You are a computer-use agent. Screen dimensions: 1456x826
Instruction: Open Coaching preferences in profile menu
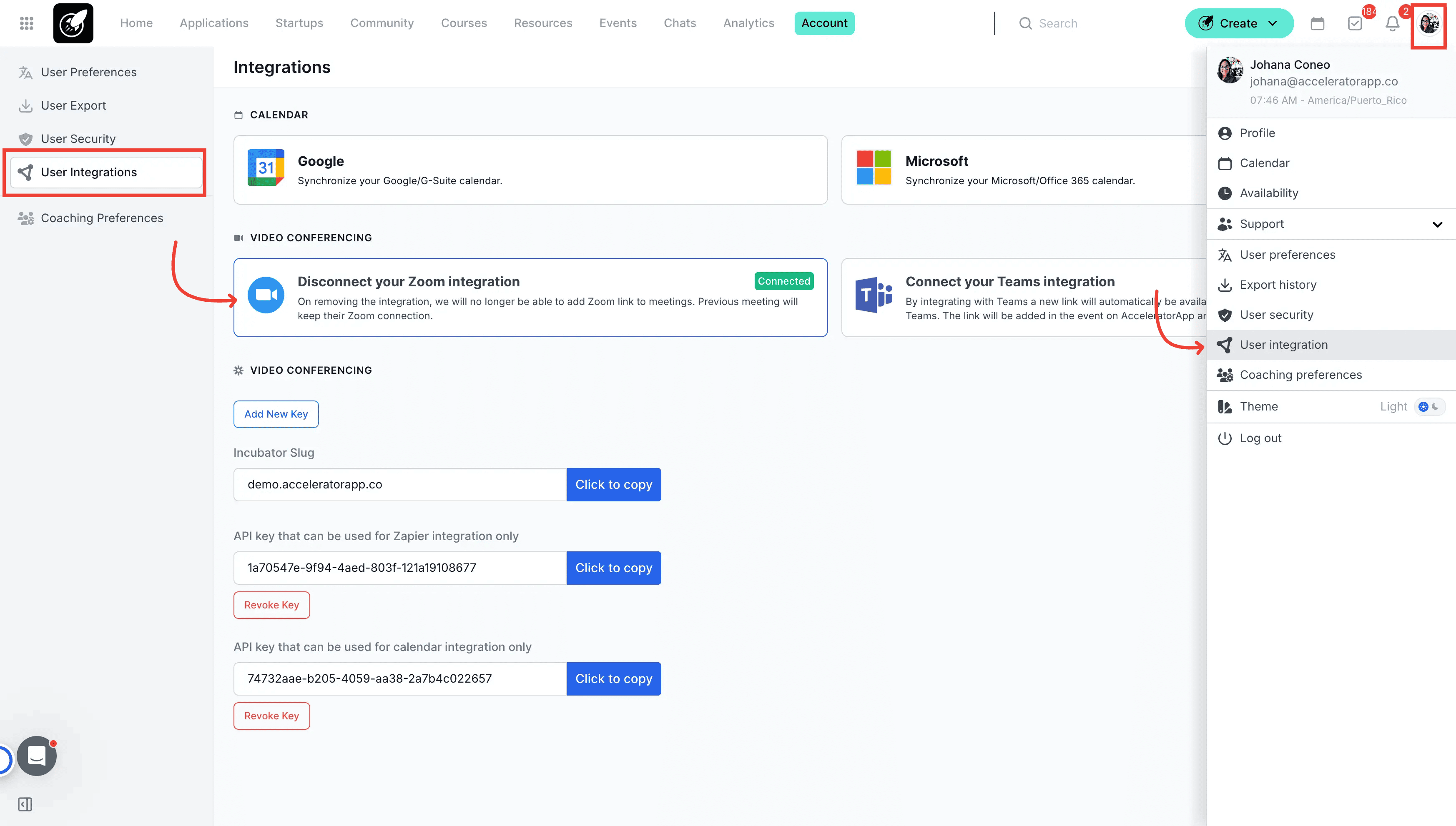(x=1330, y=375)
